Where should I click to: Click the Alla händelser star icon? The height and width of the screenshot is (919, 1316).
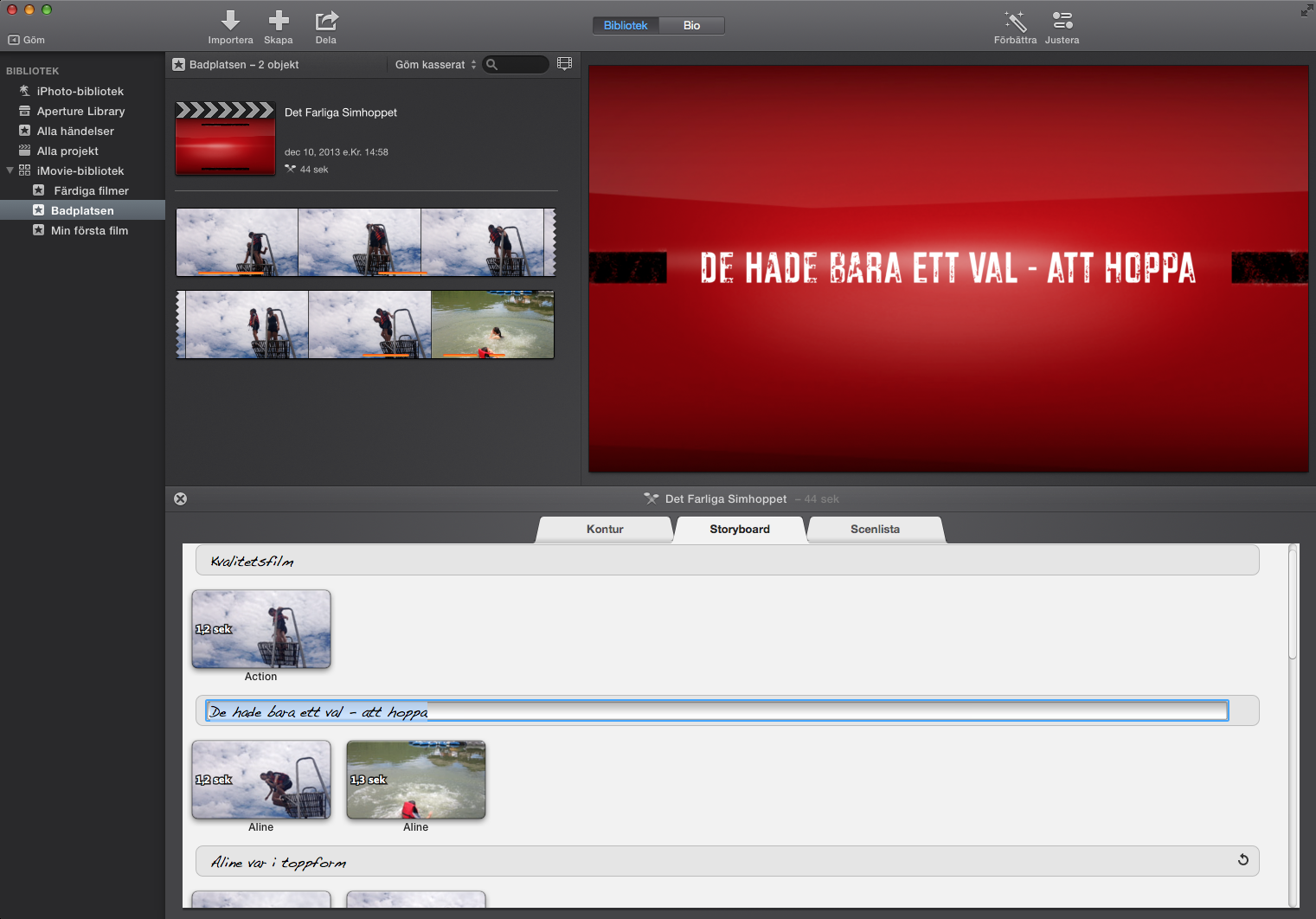[x=24, y=131]
